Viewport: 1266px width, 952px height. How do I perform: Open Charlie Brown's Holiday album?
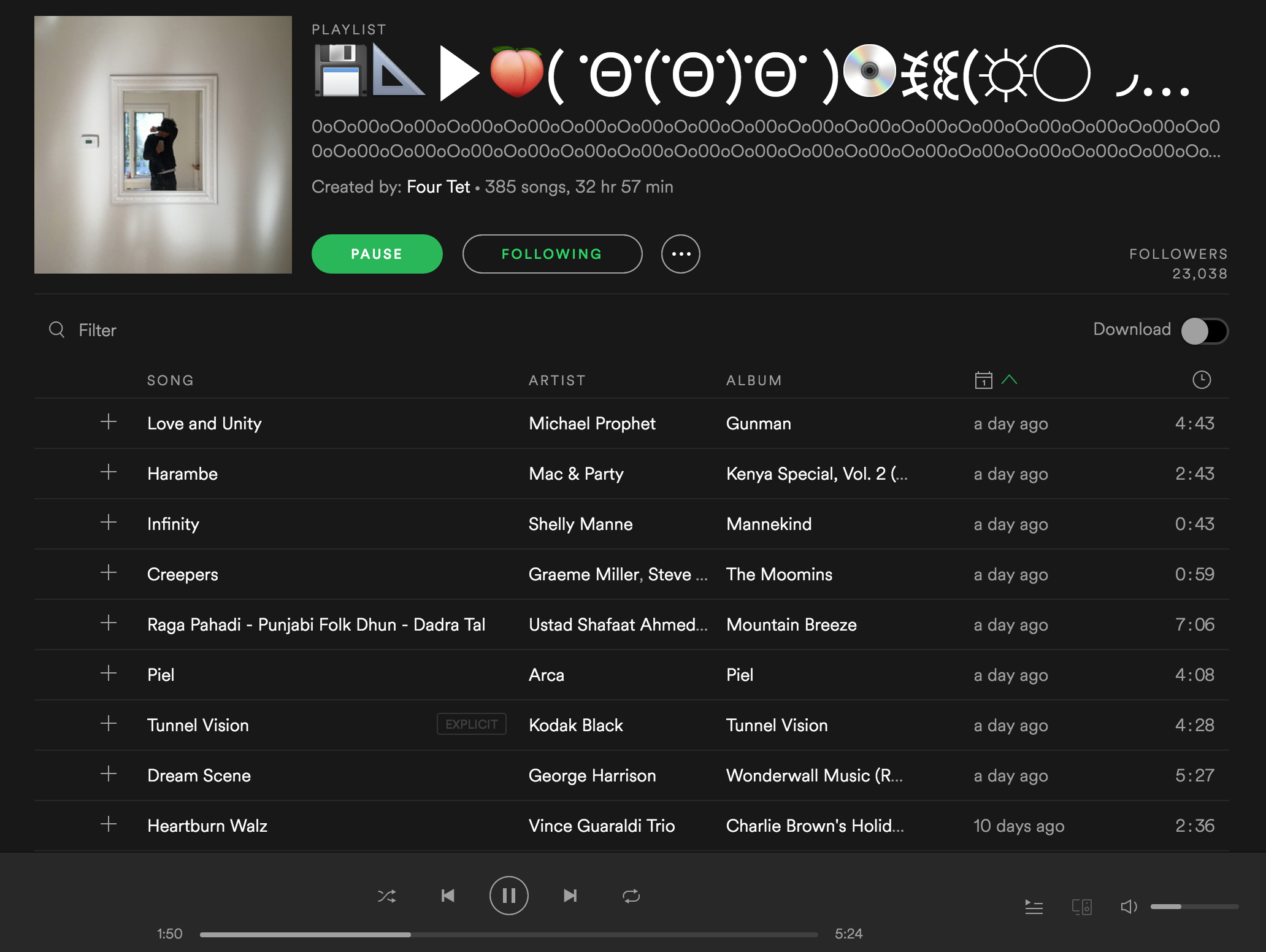point(815,826)
